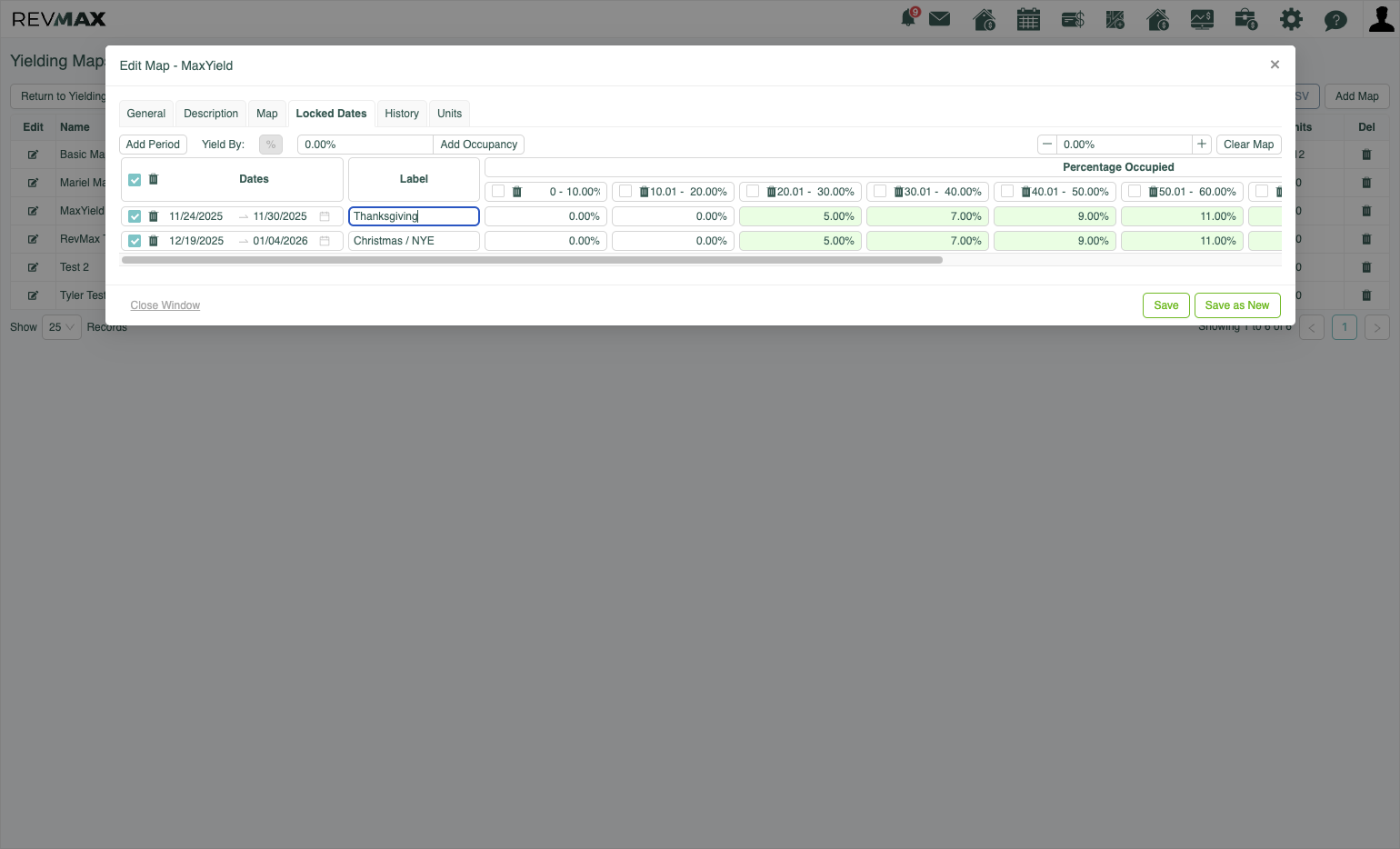Viewport: 1400px width, 849px height.
Task: Open the credit card payments icon
Action: (1073, 19)
